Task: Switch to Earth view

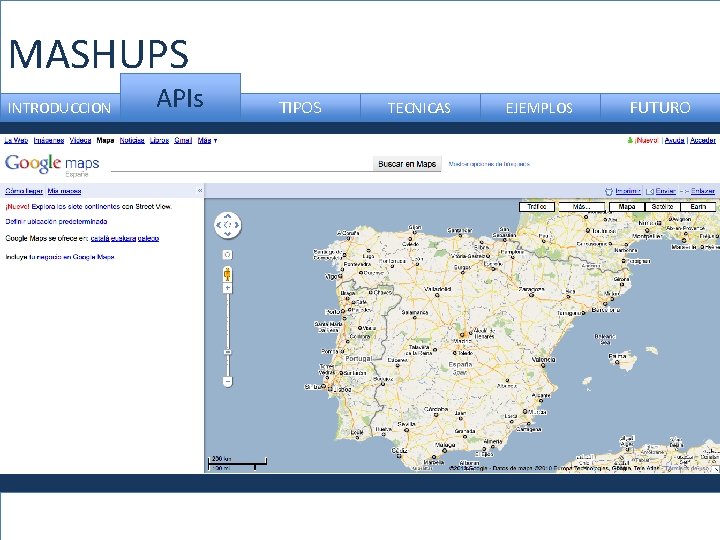Action: [698, 207]
